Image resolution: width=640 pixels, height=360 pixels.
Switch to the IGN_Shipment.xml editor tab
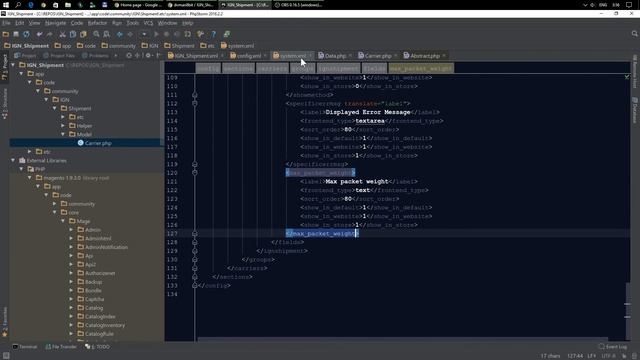tap(196, 56)
